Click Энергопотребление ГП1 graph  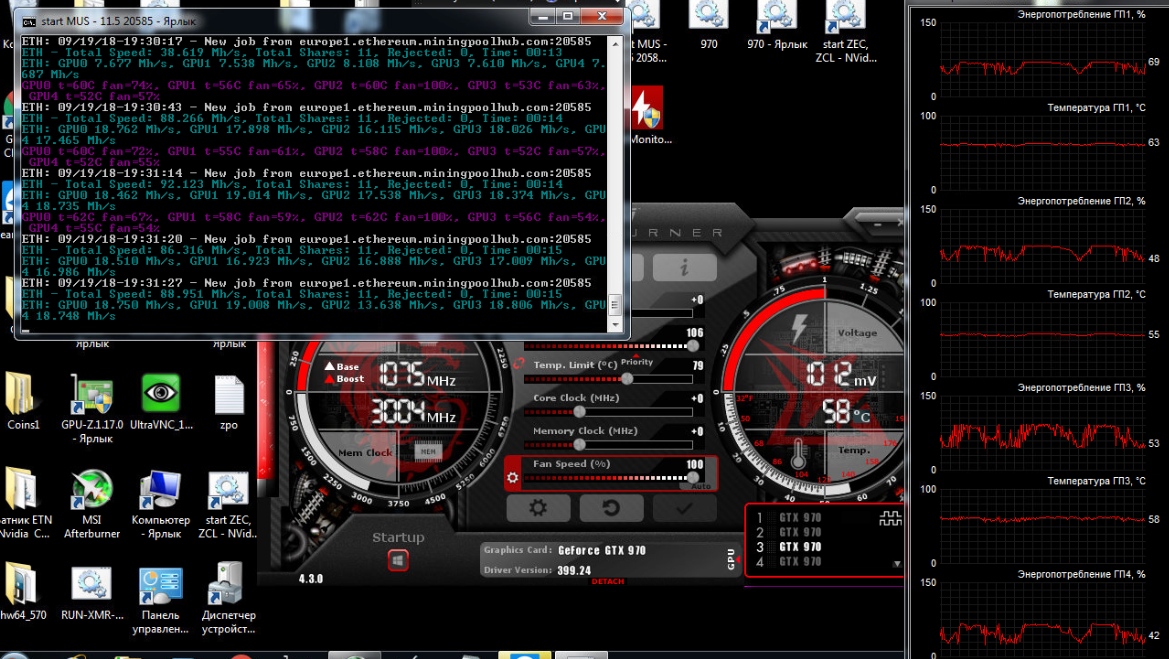click(x=1042, y=60)
